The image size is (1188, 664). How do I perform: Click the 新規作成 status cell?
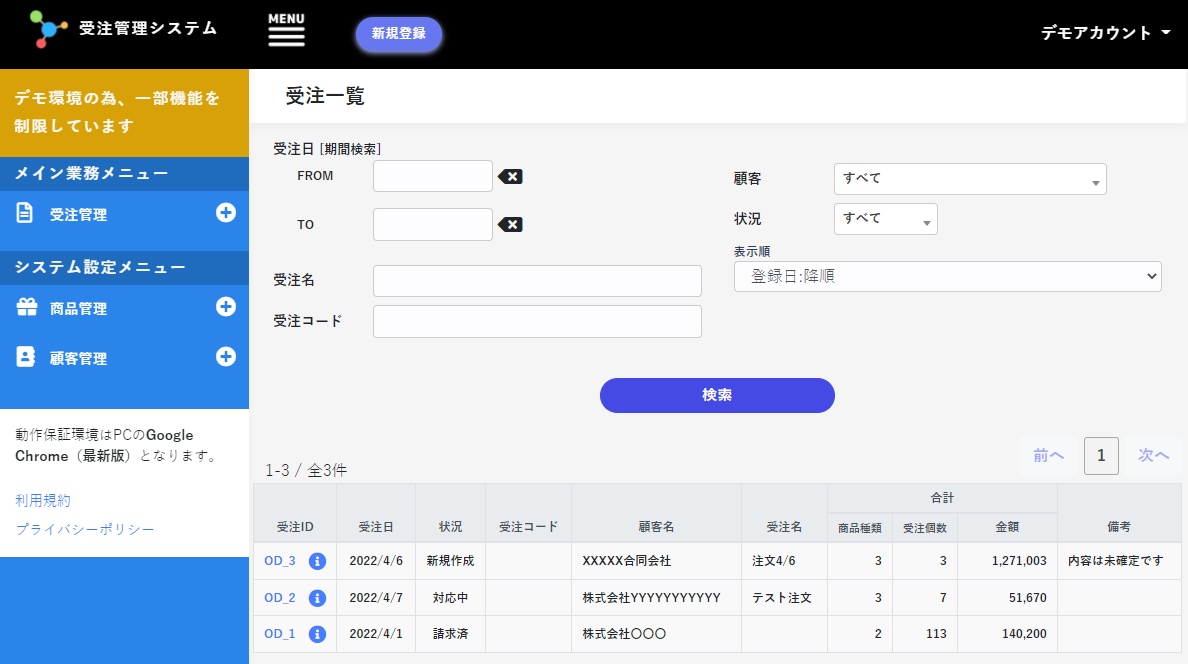(x=450, y=561)
